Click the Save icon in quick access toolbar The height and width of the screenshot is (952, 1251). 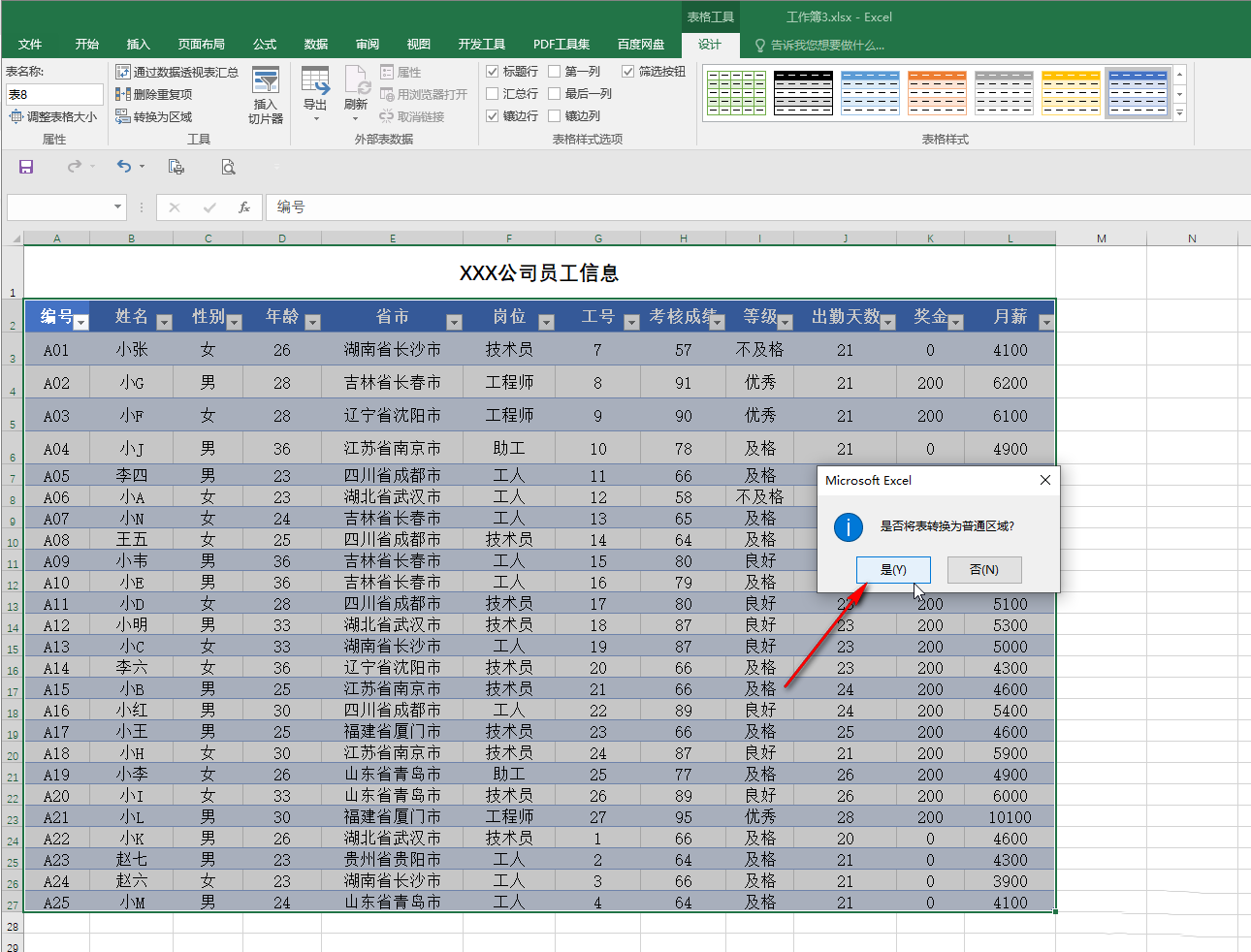[x=26, y=167]
